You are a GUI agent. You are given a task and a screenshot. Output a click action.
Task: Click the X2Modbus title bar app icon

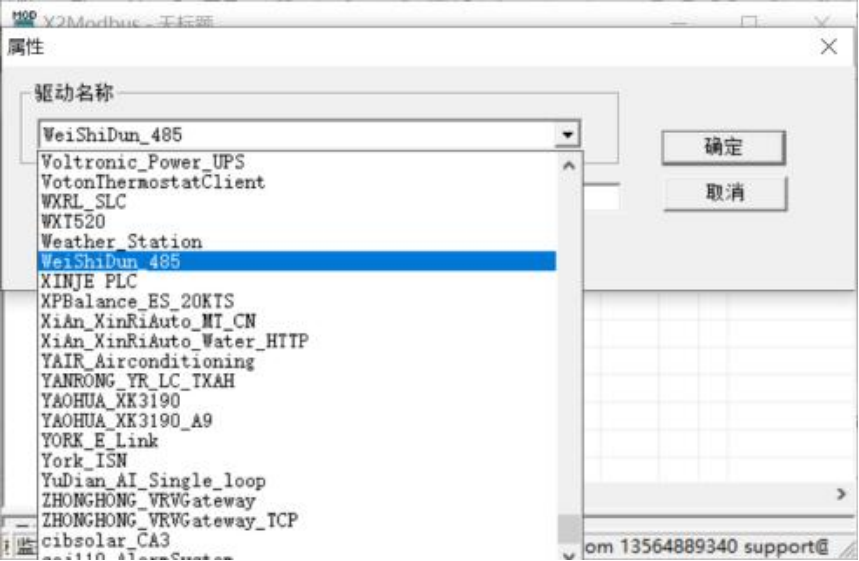24,19
